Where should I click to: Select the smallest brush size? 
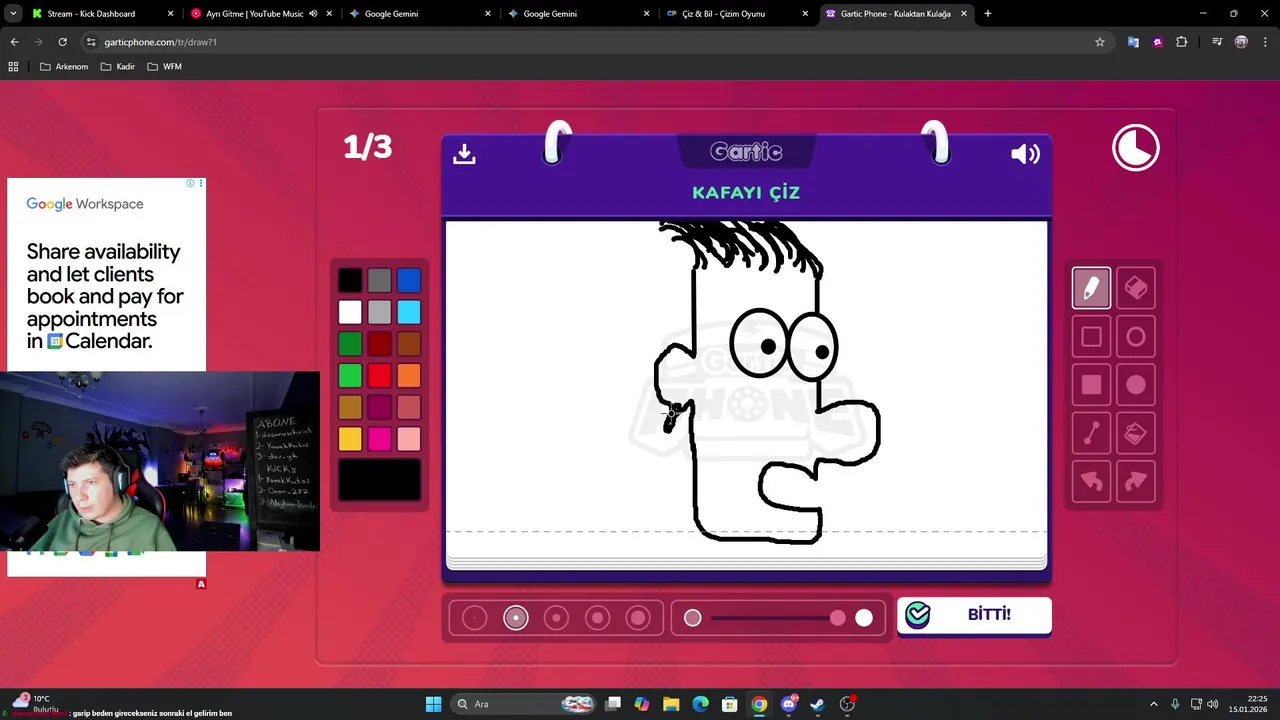point(475,618)
